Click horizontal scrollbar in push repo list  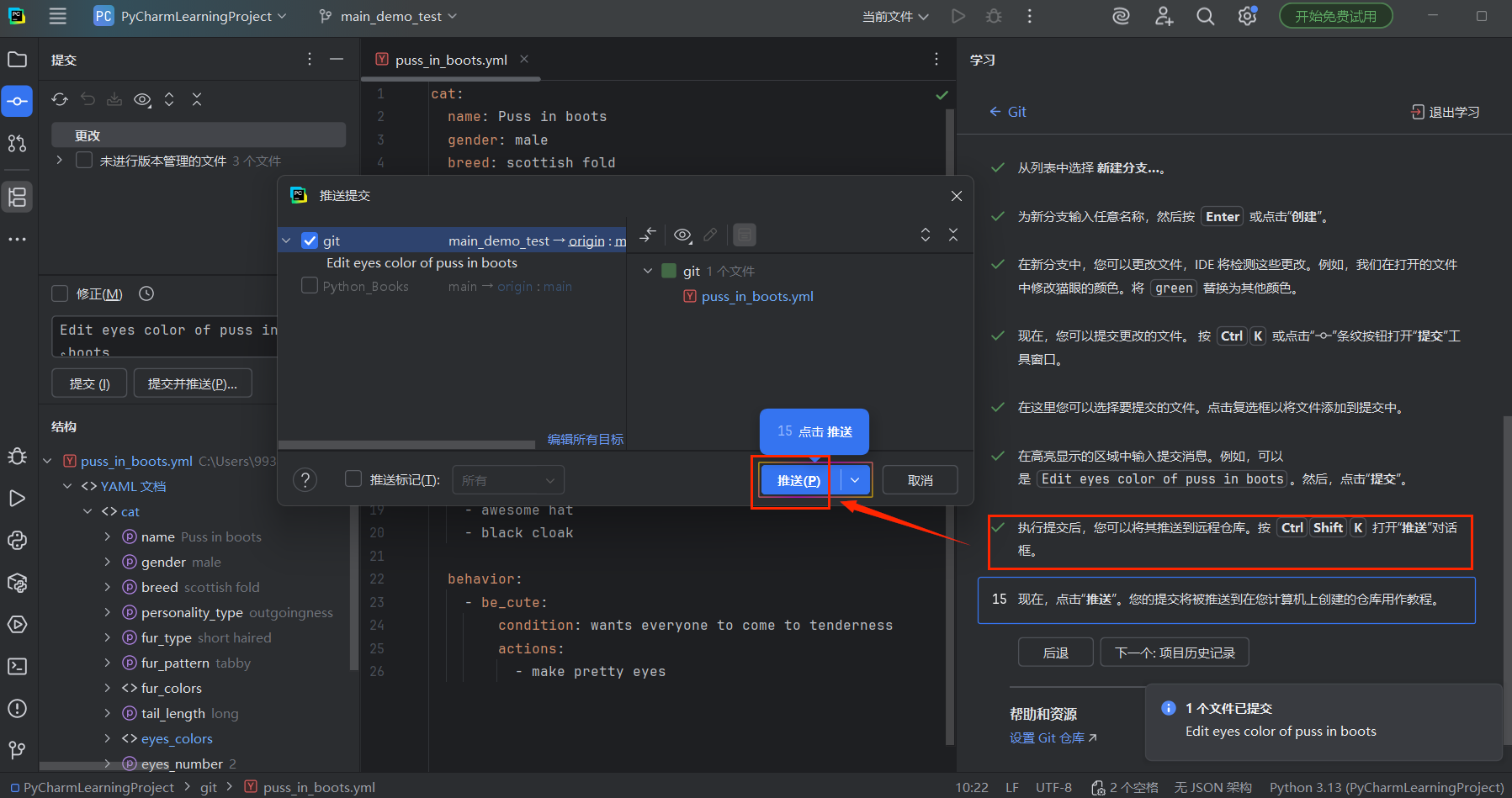406,444
